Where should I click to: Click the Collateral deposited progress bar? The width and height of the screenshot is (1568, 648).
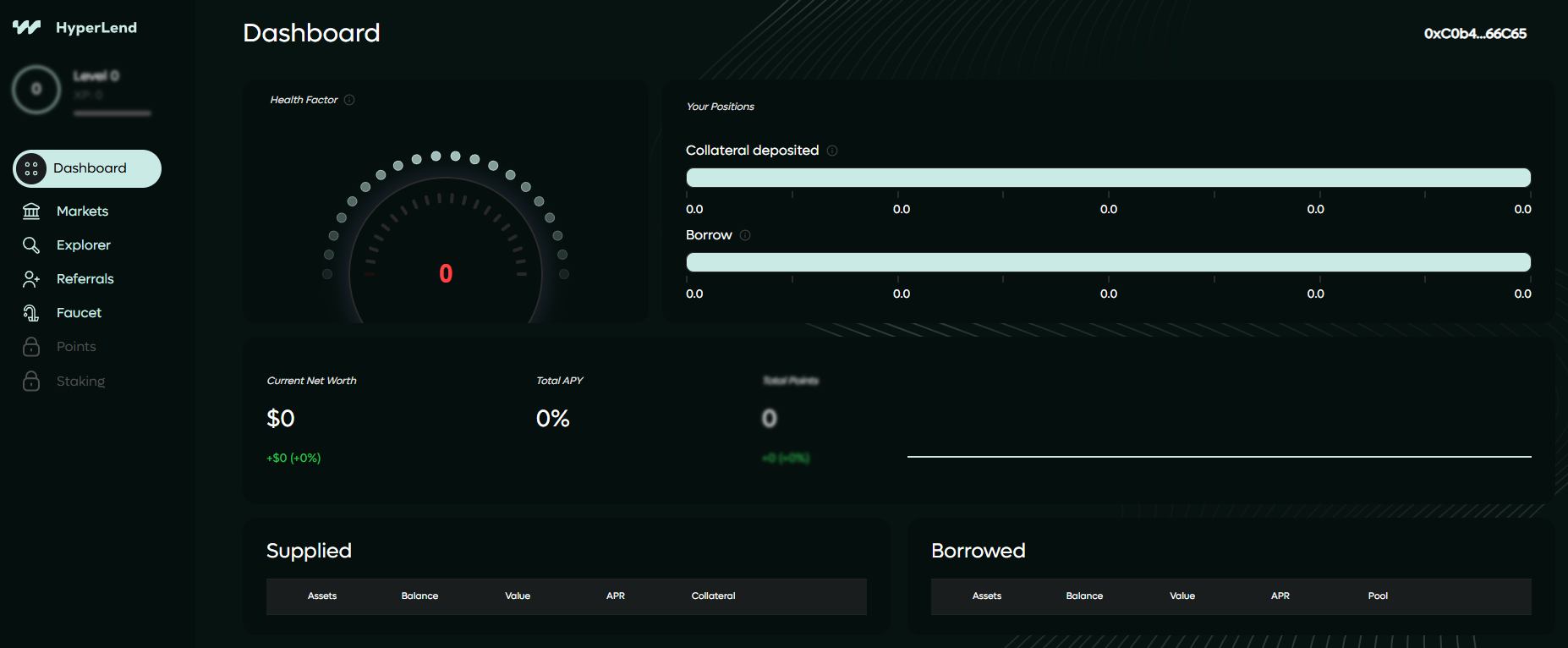1108,178
